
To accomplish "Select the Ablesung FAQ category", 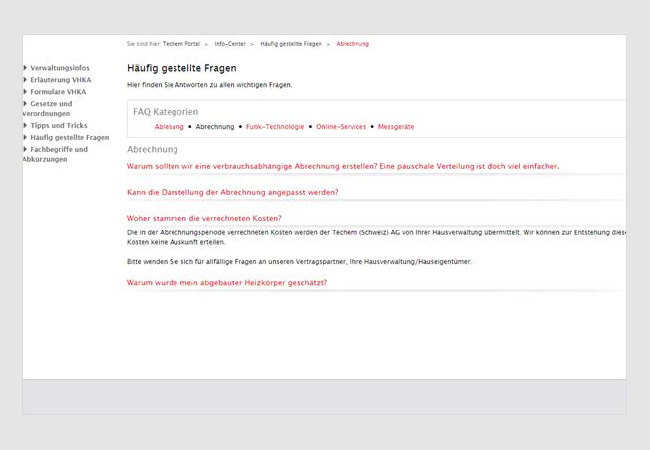I will coord(169,127).
